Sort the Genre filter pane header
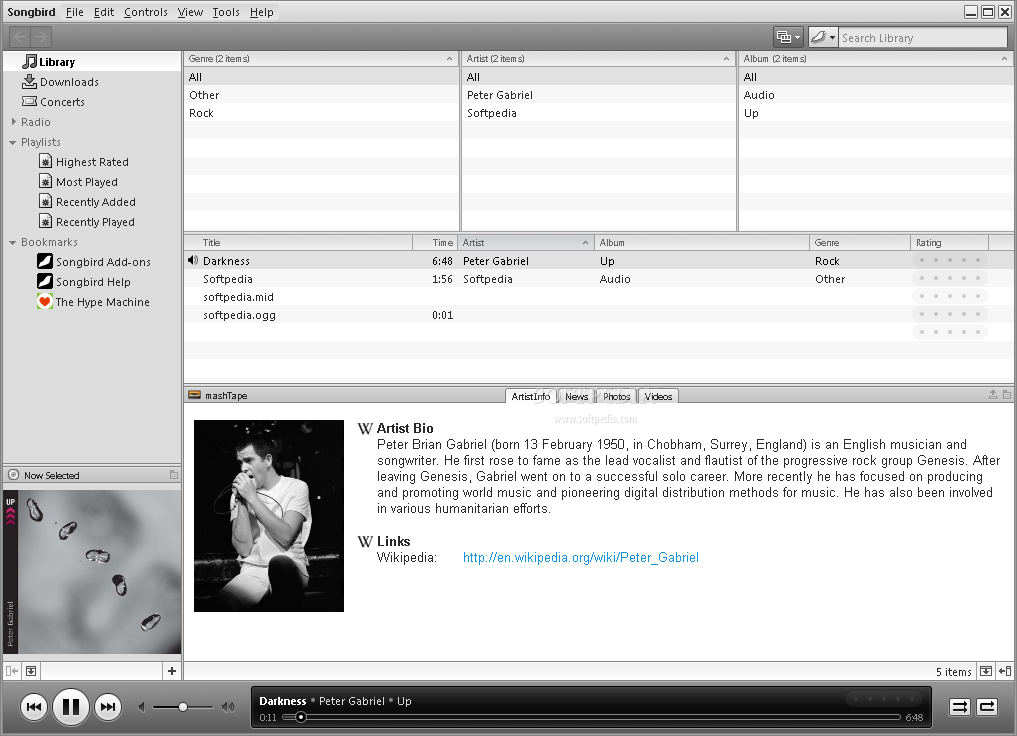Viewport: 1017px width, 736px height. click(x=321, y=58)
